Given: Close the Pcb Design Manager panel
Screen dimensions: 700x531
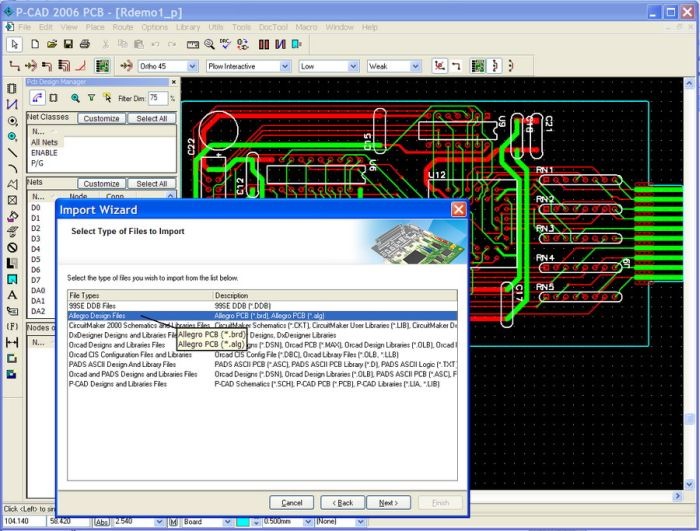Looking at the screenshot, I should 174,82.
